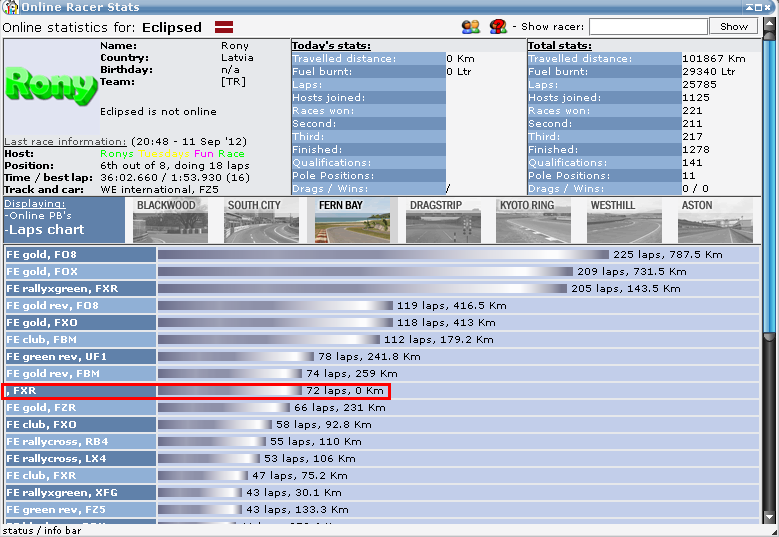Open Ronys Tuesdays Fun Race host
Image resolution: width=779 pixels, height=537 pixels.
pyautogui.click(x=172, y=153)
